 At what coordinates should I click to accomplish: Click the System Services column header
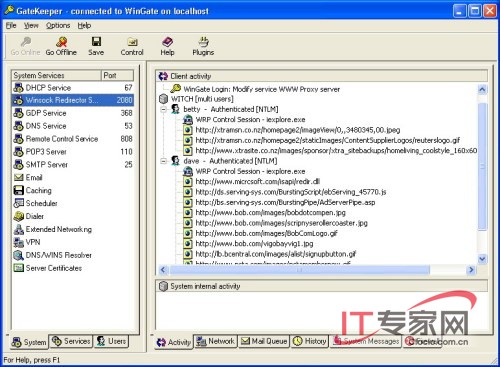click(x=56, y=75)
